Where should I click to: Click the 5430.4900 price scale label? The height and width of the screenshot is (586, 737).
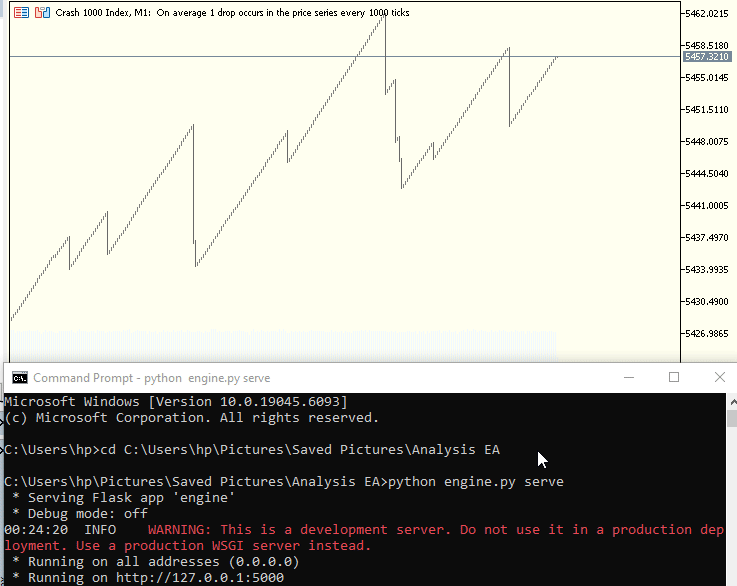[706, 302]
